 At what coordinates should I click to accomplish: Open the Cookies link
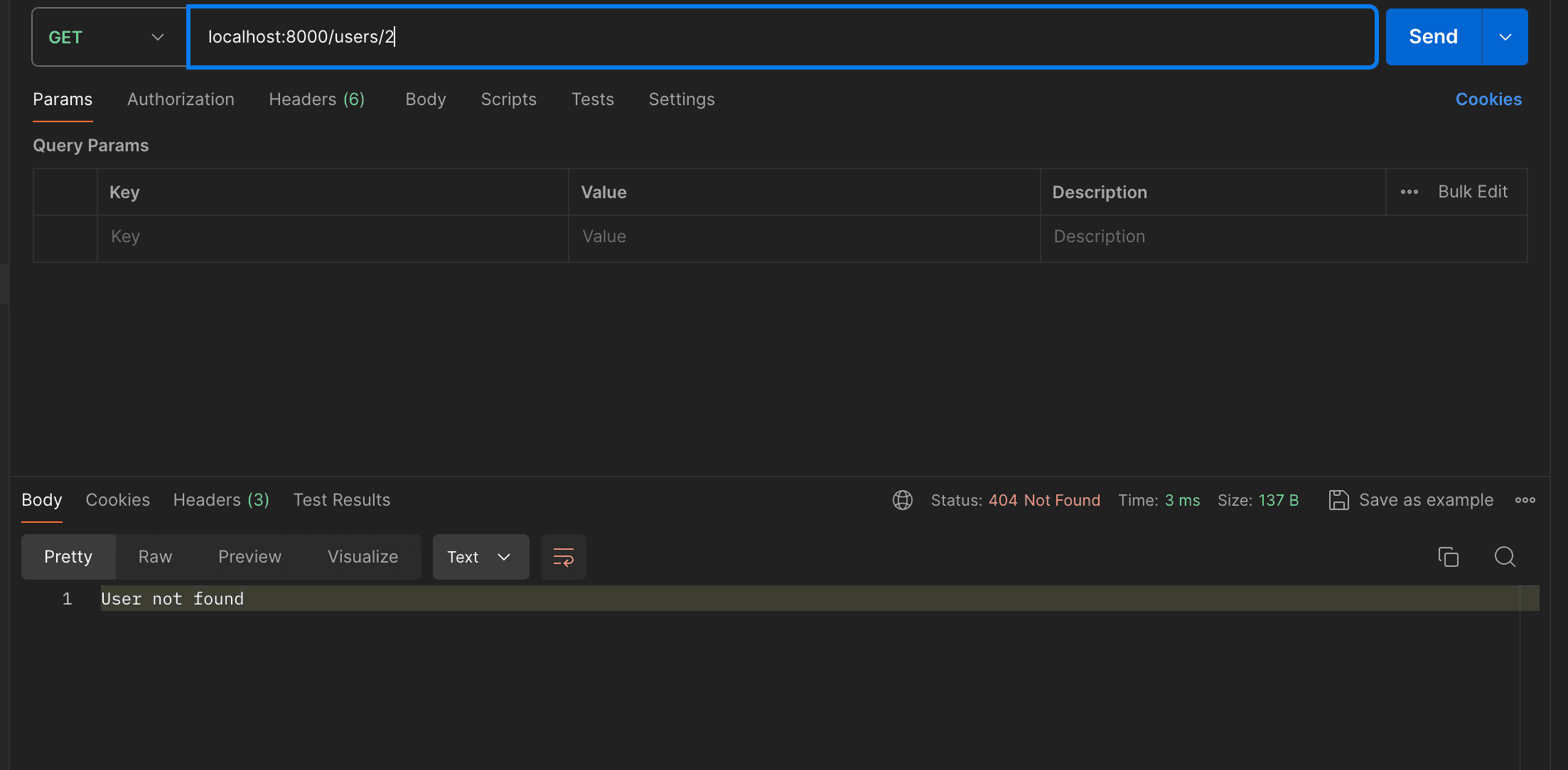(1488, 99)
